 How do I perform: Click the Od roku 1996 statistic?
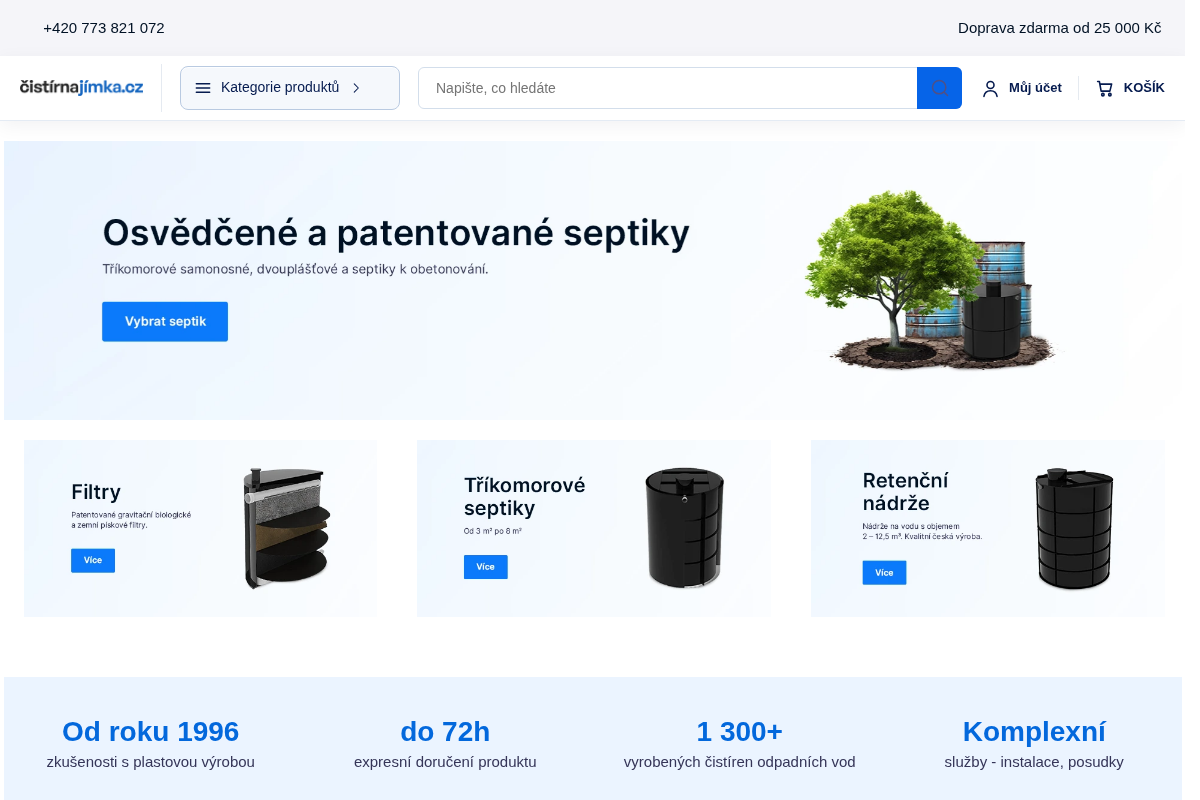click(150, 732)
